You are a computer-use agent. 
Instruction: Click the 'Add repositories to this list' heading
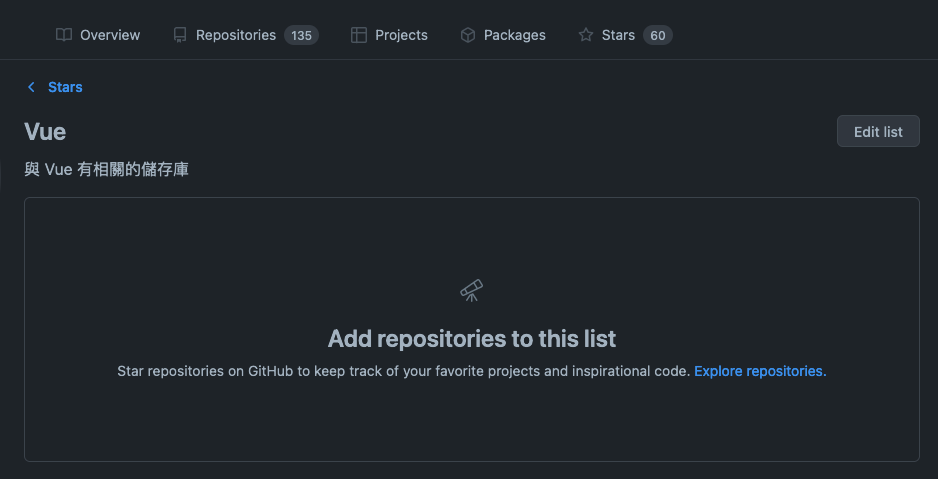click(x=472, y=338)
